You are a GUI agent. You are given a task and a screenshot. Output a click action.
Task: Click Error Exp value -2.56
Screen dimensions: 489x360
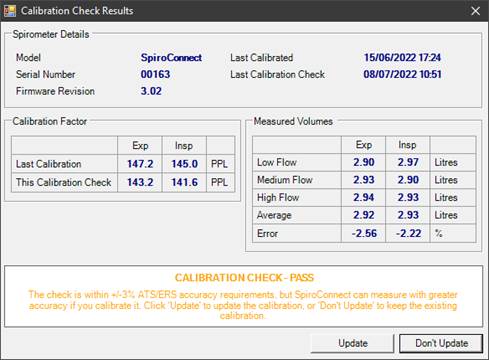click(364, 233)
